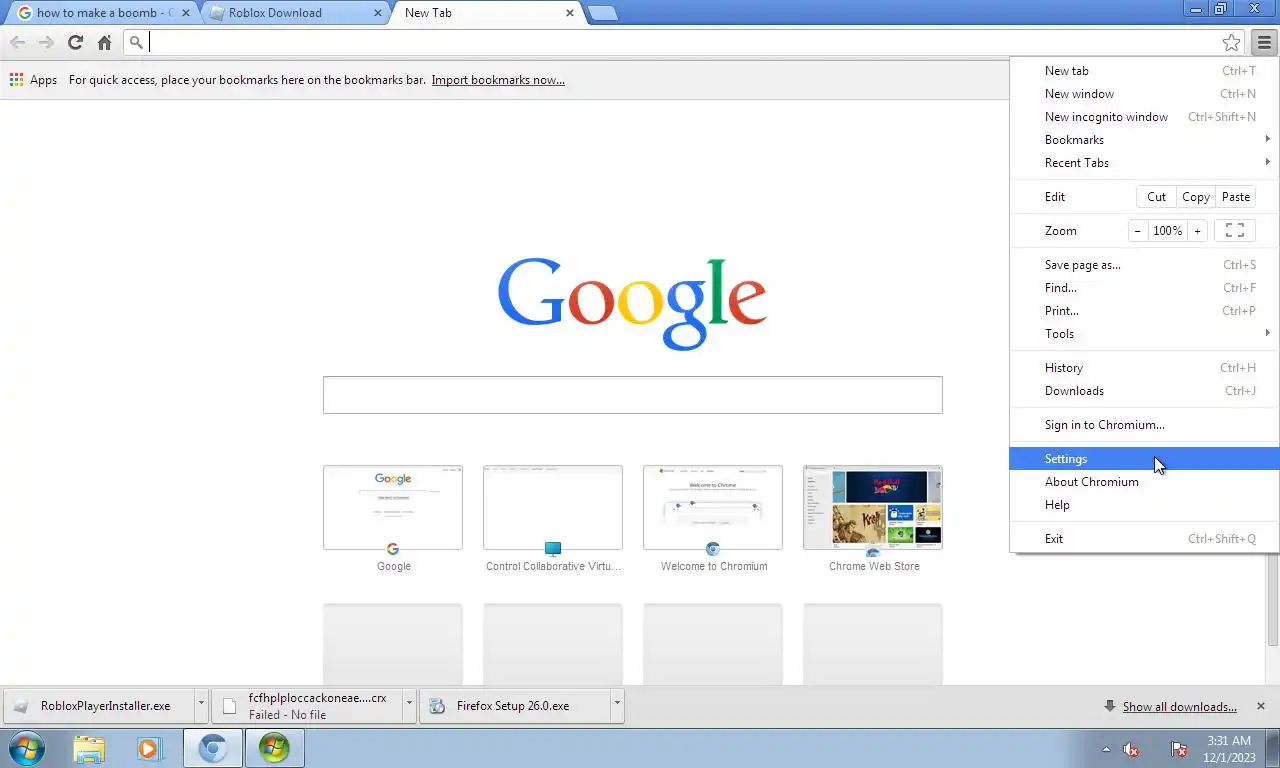Image resolution: width=1280 pixels, height=768 pixels.
Task: Increase zoom with the plus button
Action: tap(1197, 231)
